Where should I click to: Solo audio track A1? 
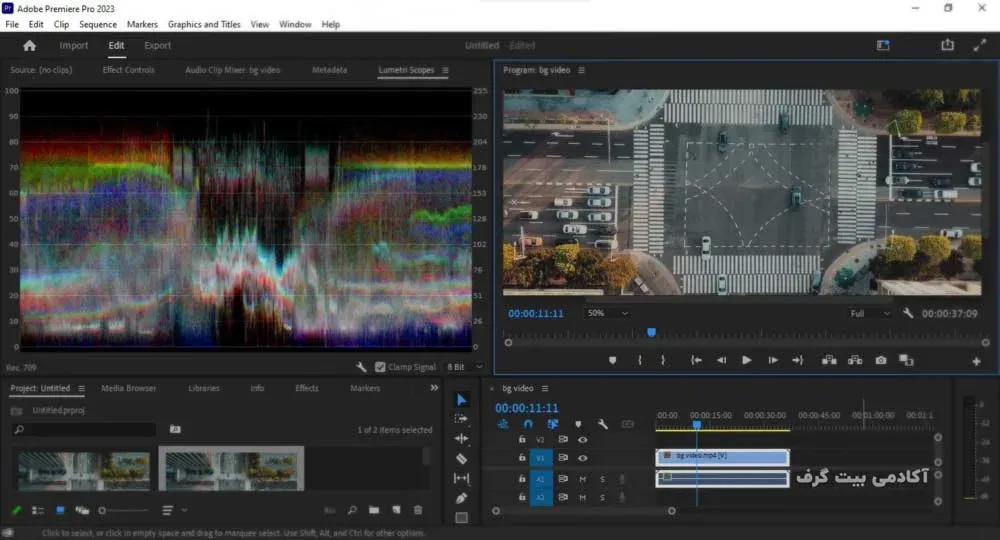pyautogui.click(x=602, y=479)
